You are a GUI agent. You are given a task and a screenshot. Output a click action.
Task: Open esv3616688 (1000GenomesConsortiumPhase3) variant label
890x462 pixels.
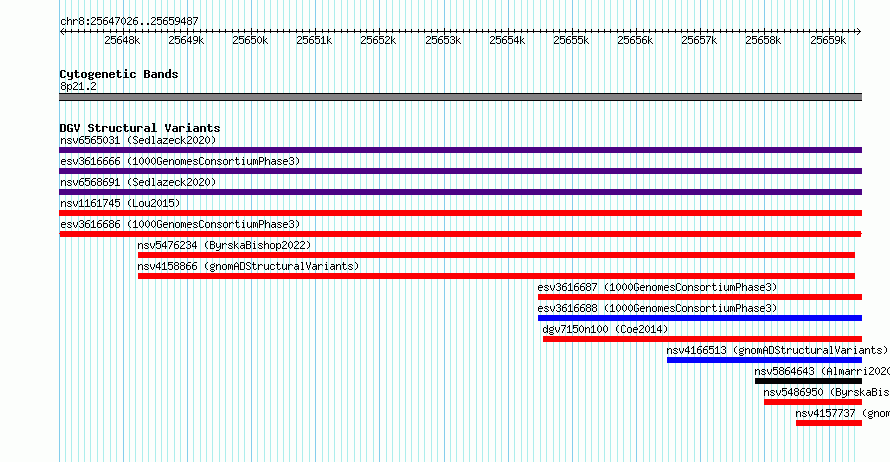[x=657, y=308]
